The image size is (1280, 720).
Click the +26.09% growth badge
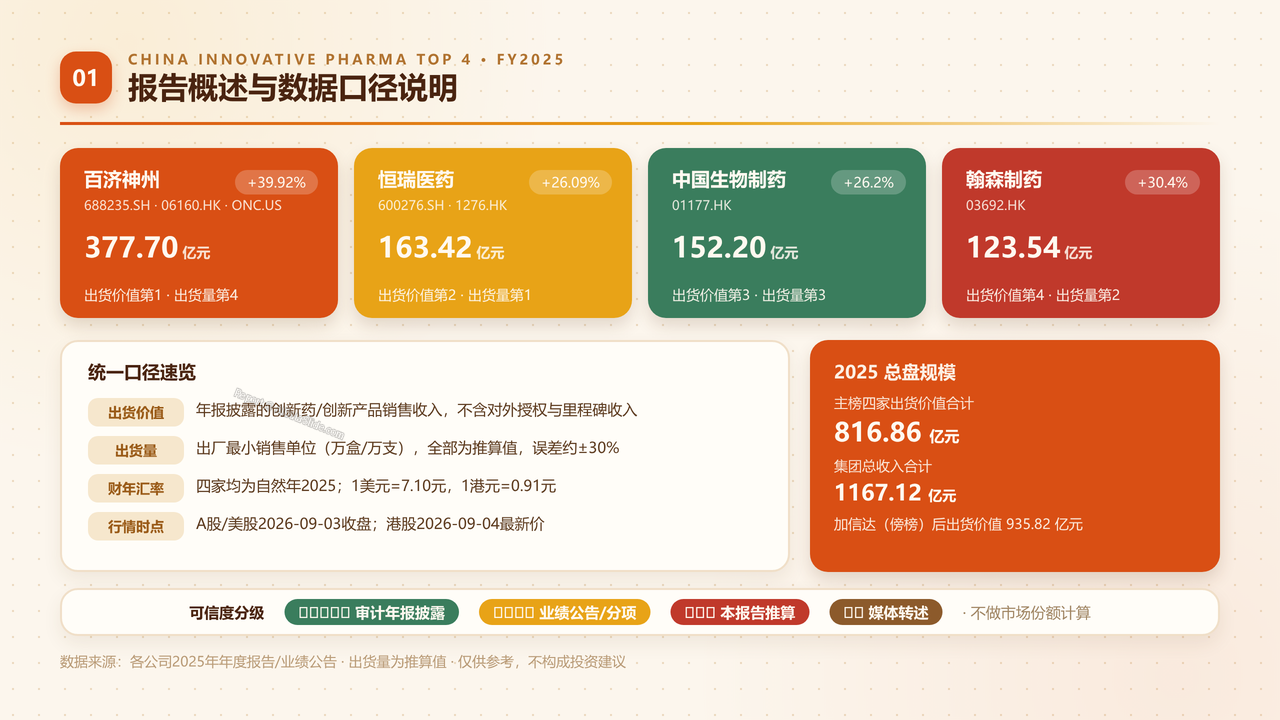tap(571, 182)
